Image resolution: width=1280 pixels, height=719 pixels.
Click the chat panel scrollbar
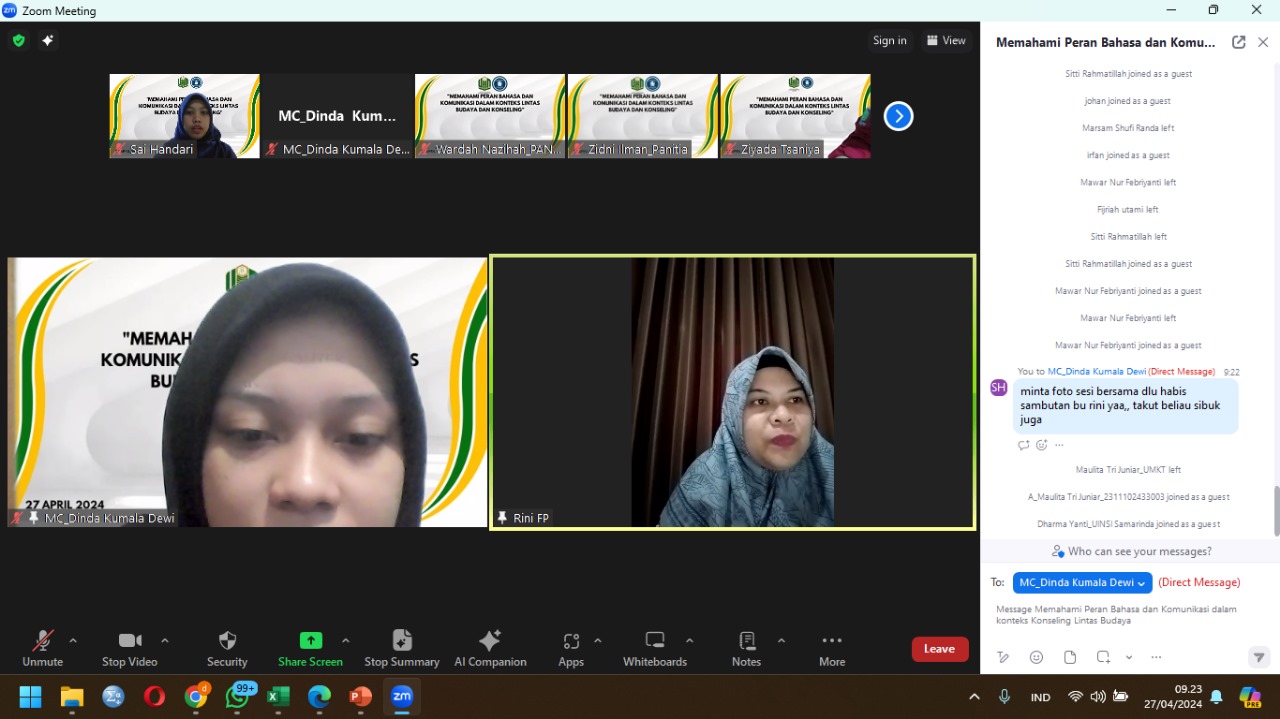click(x=1275, y=511)
